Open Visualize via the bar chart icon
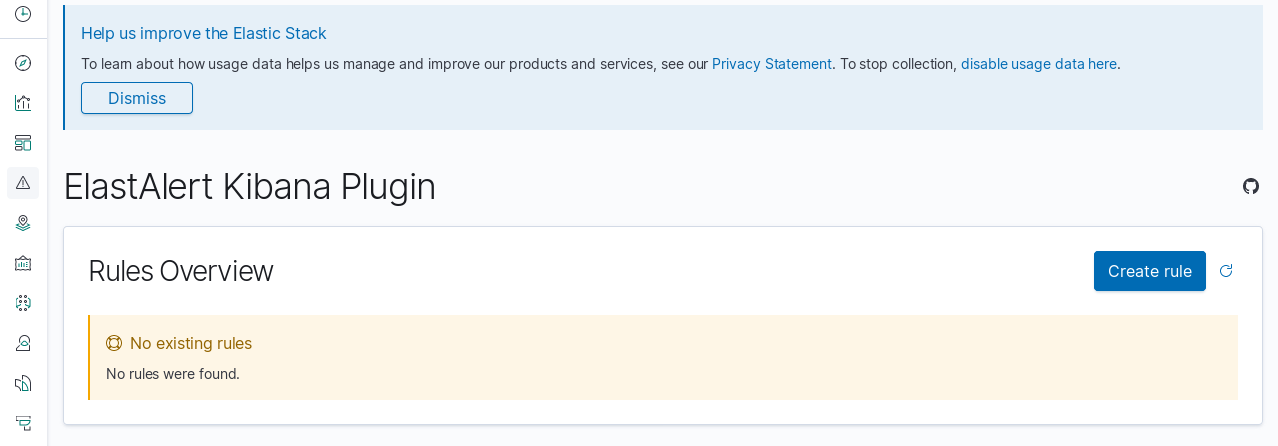This screenshot has width=1278, height=446. [23, 103]
